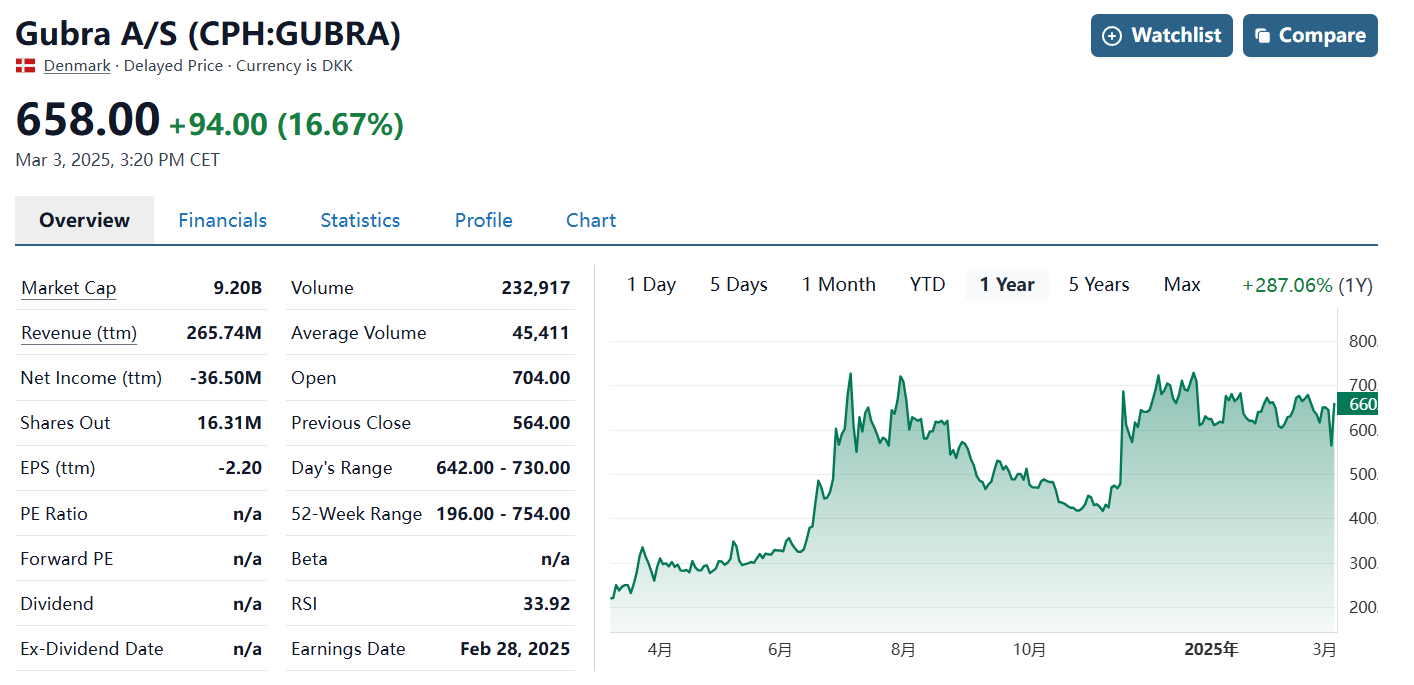Select 1 Day chart range
This screenshot has height=685, width=1414.
(x=651, y=285)
